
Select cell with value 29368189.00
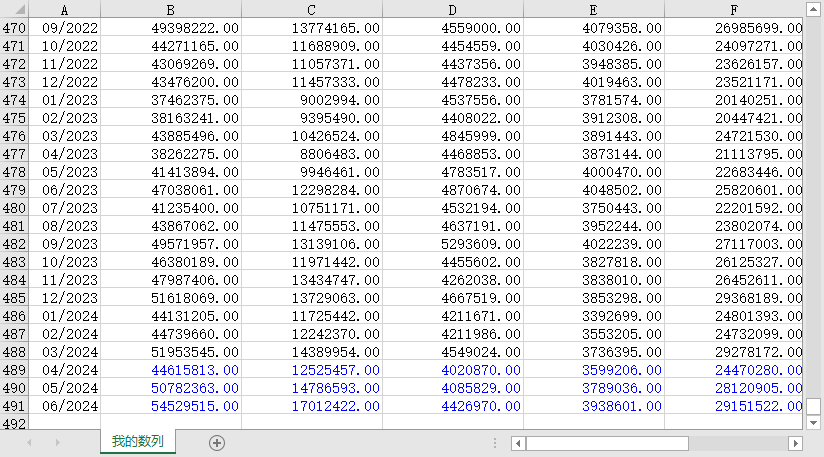point(734,298)
